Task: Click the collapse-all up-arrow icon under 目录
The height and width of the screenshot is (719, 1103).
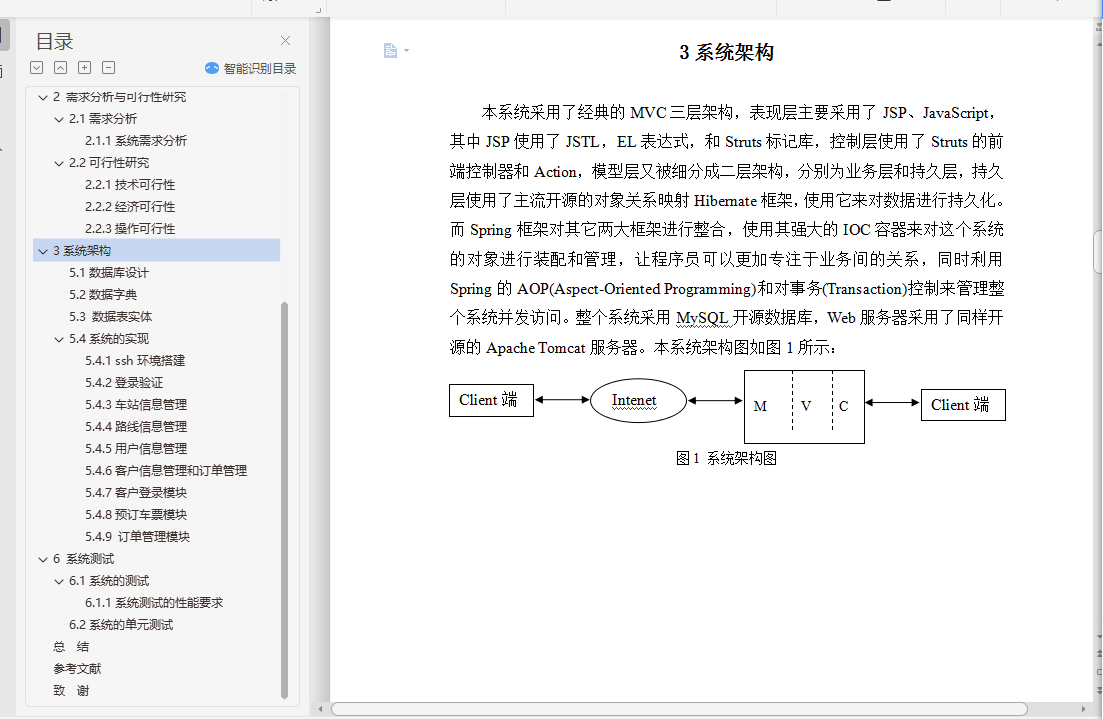Action: [61, 68]
